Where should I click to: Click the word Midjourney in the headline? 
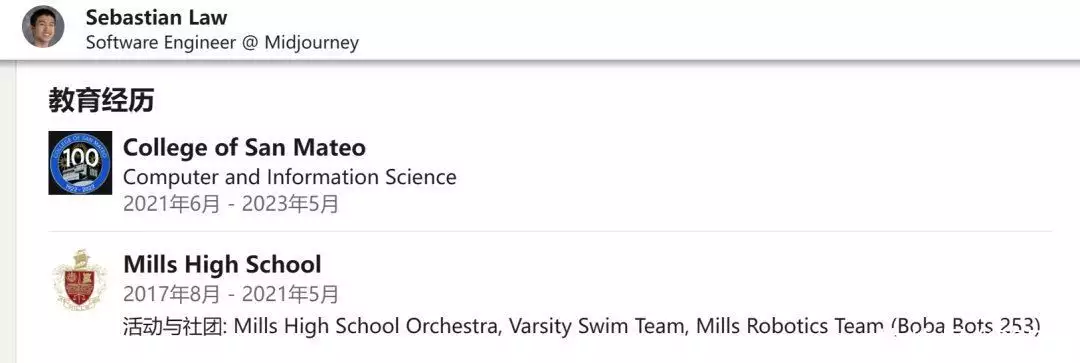pos(312,43)
